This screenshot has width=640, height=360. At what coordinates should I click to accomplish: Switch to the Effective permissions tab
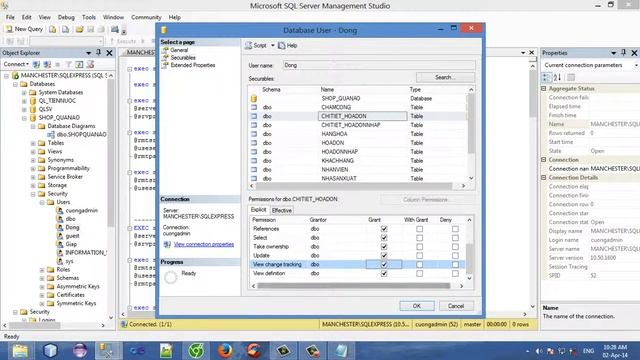point(282,211)
